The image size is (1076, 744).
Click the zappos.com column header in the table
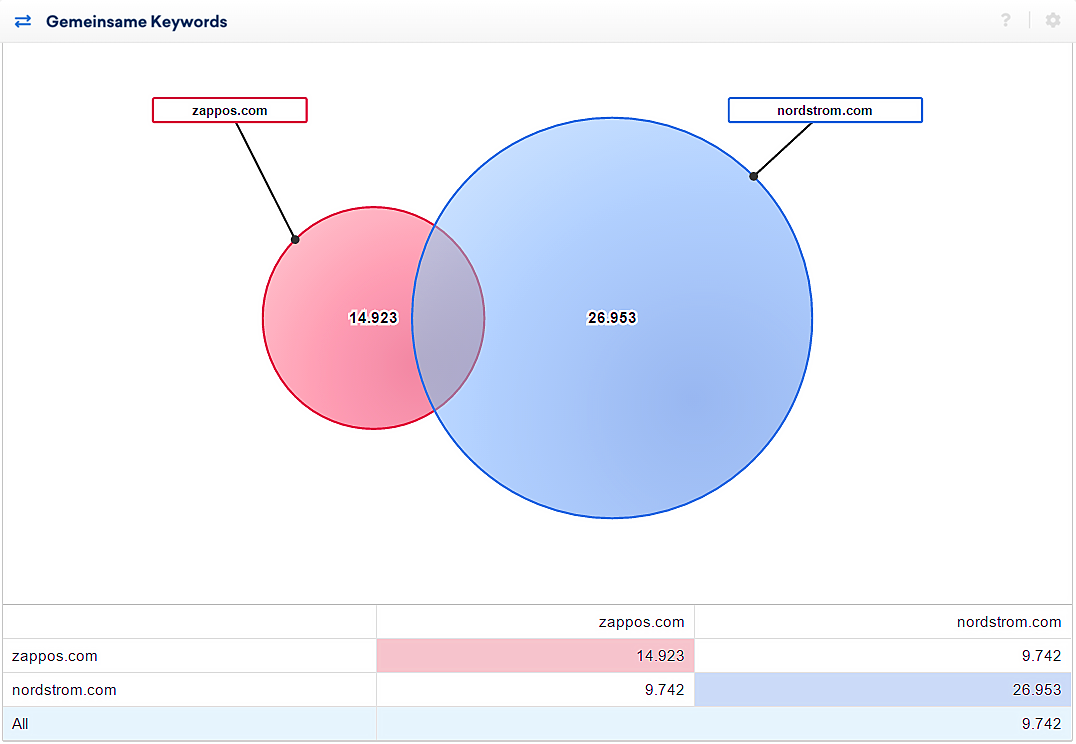[x=640, y=622]
